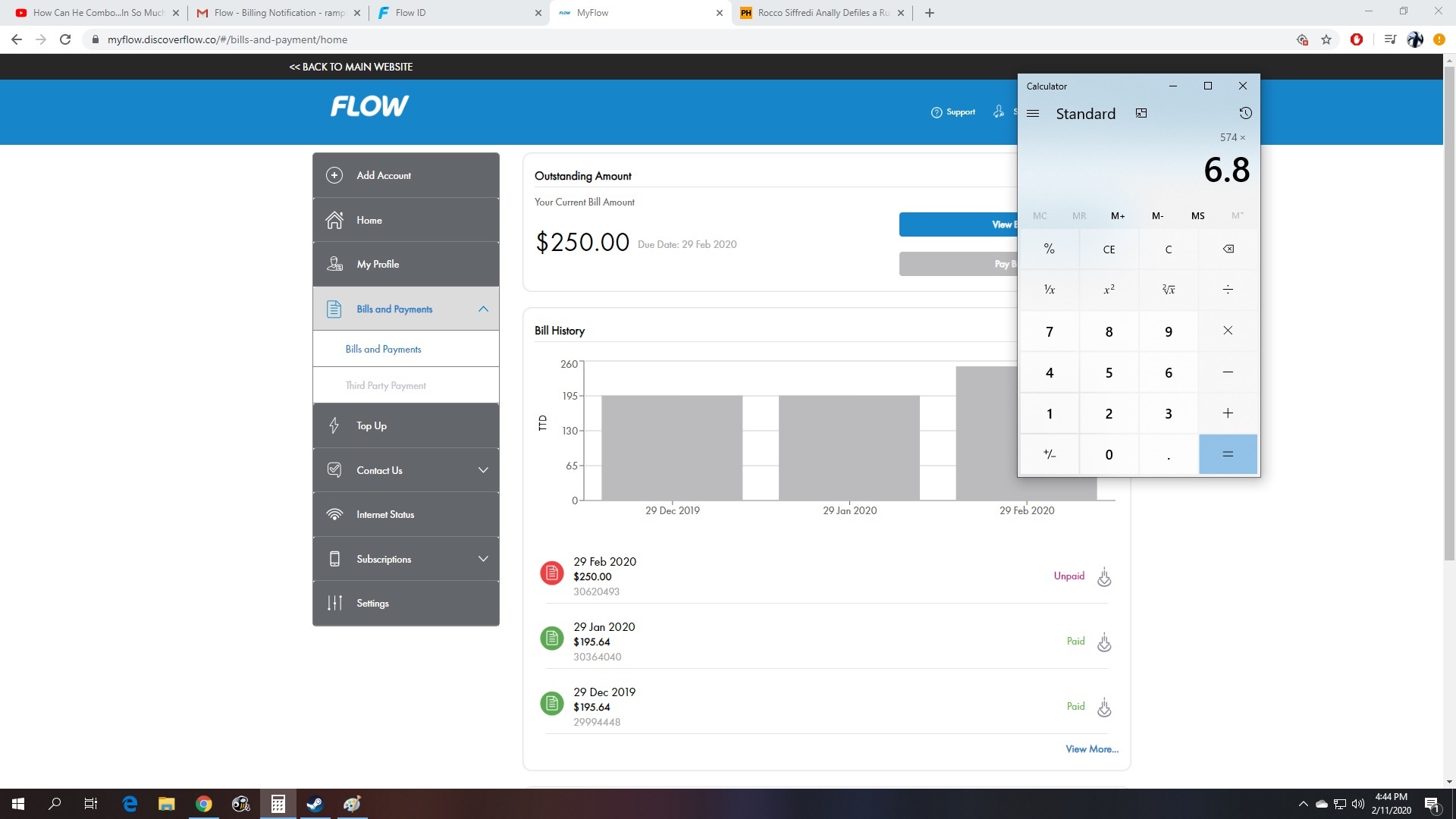This screenshot has height=819, width=1456.
Task: Open Windows Start menu
Action: click(x=18, y=804)
